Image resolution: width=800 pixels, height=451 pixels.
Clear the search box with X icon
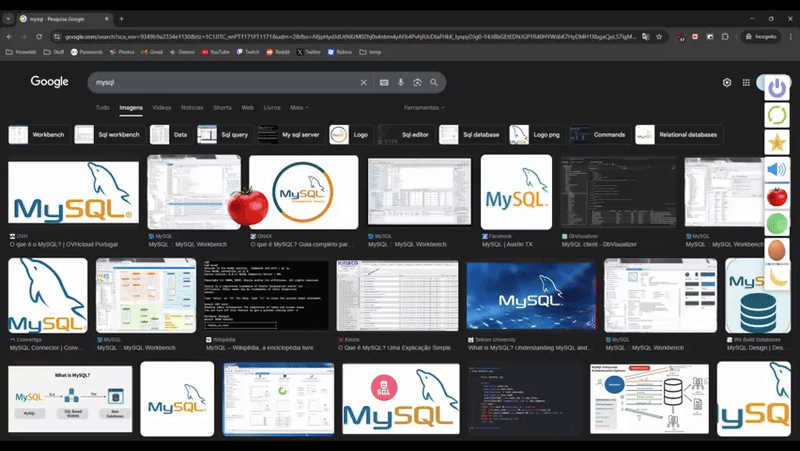click(x=364, y=83)
